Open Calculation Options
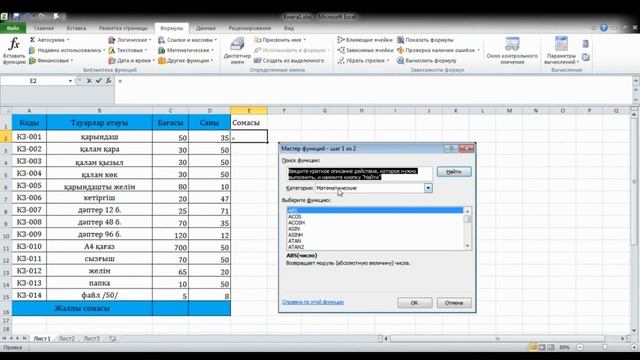 (x=561, y=51)
